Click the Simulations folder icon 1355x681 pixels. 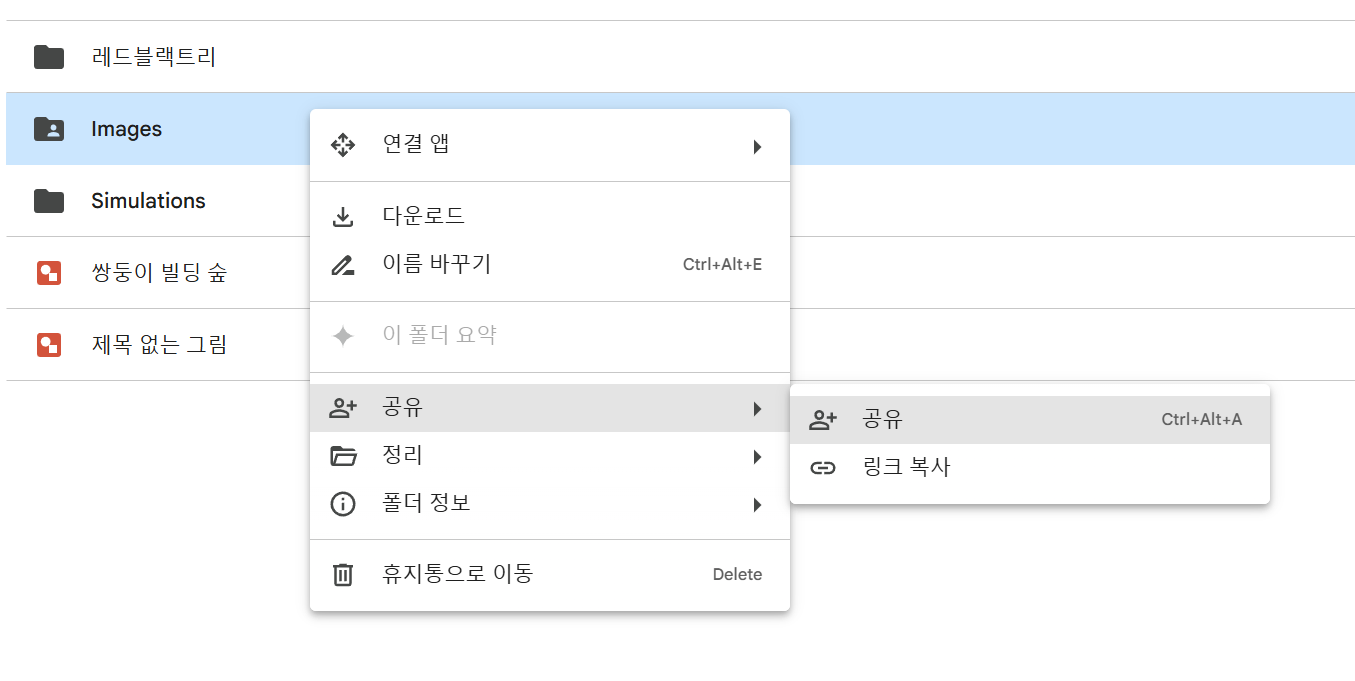pyautogui.click(x=49, y=201)
